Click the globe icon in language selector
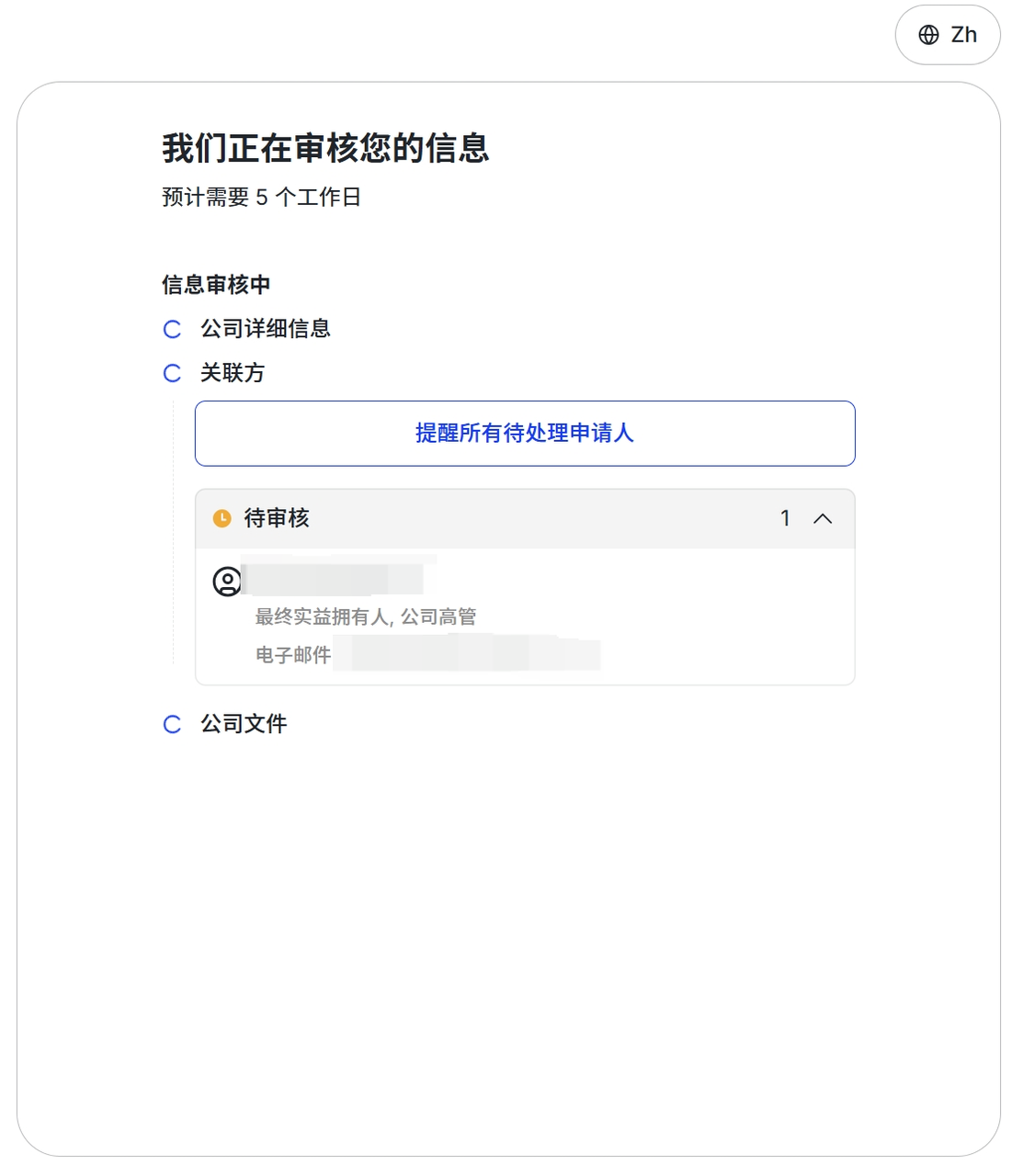Viewport: 1023px width, 1176px height. [929, 35]
